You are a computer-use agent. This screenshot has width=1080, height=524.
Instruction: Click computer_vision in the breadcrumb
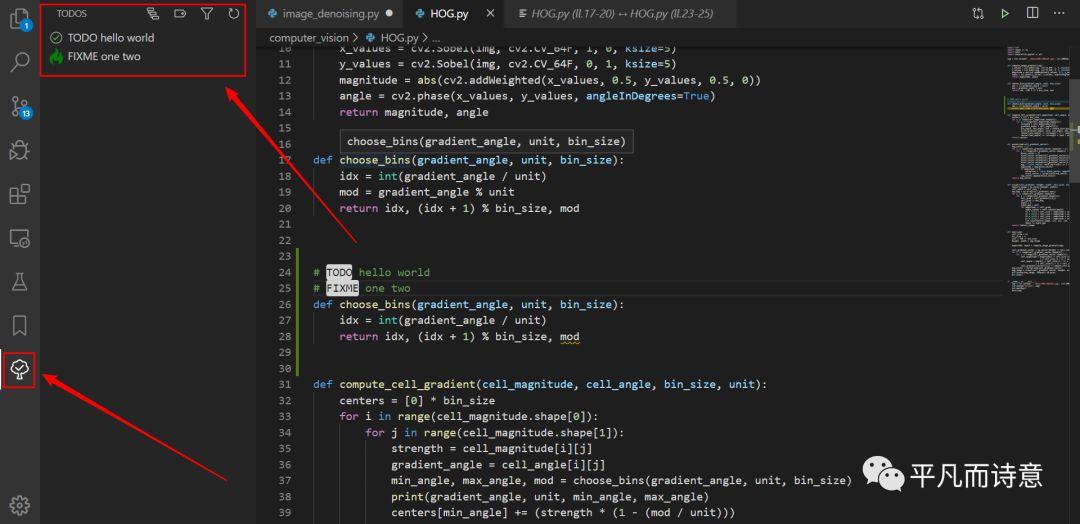point(309,38)
